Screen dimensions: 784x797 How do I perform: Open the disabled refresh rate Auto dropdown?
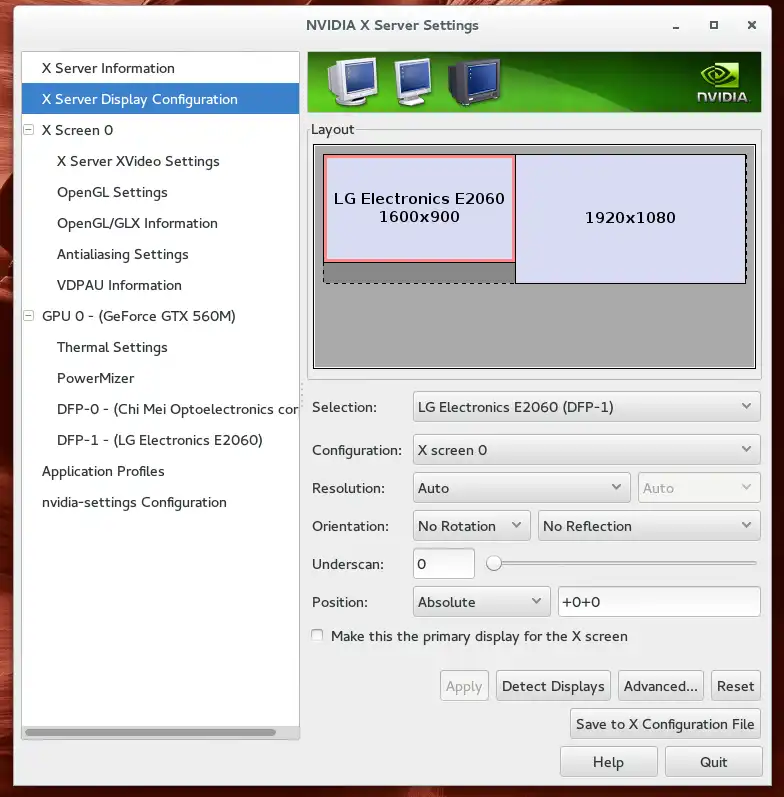pos(699,488)
